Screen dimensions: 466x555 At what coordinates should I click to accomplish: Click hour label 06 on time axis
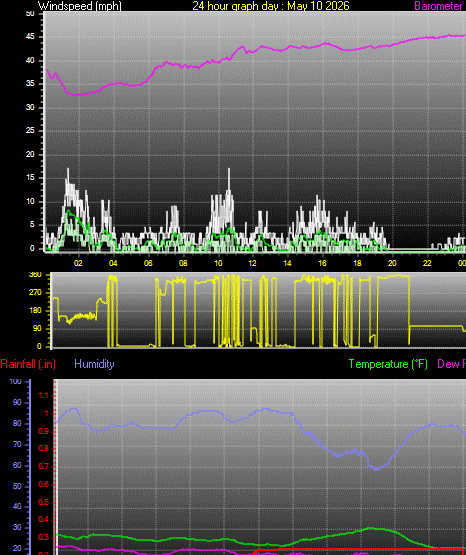148,263
